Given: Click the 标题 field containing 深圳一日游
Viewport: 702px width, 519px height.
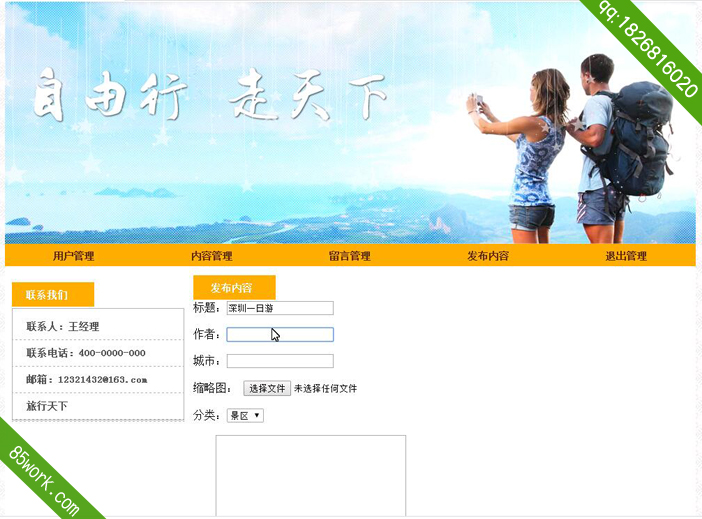Looking at the screenshot, I should 280,308.
